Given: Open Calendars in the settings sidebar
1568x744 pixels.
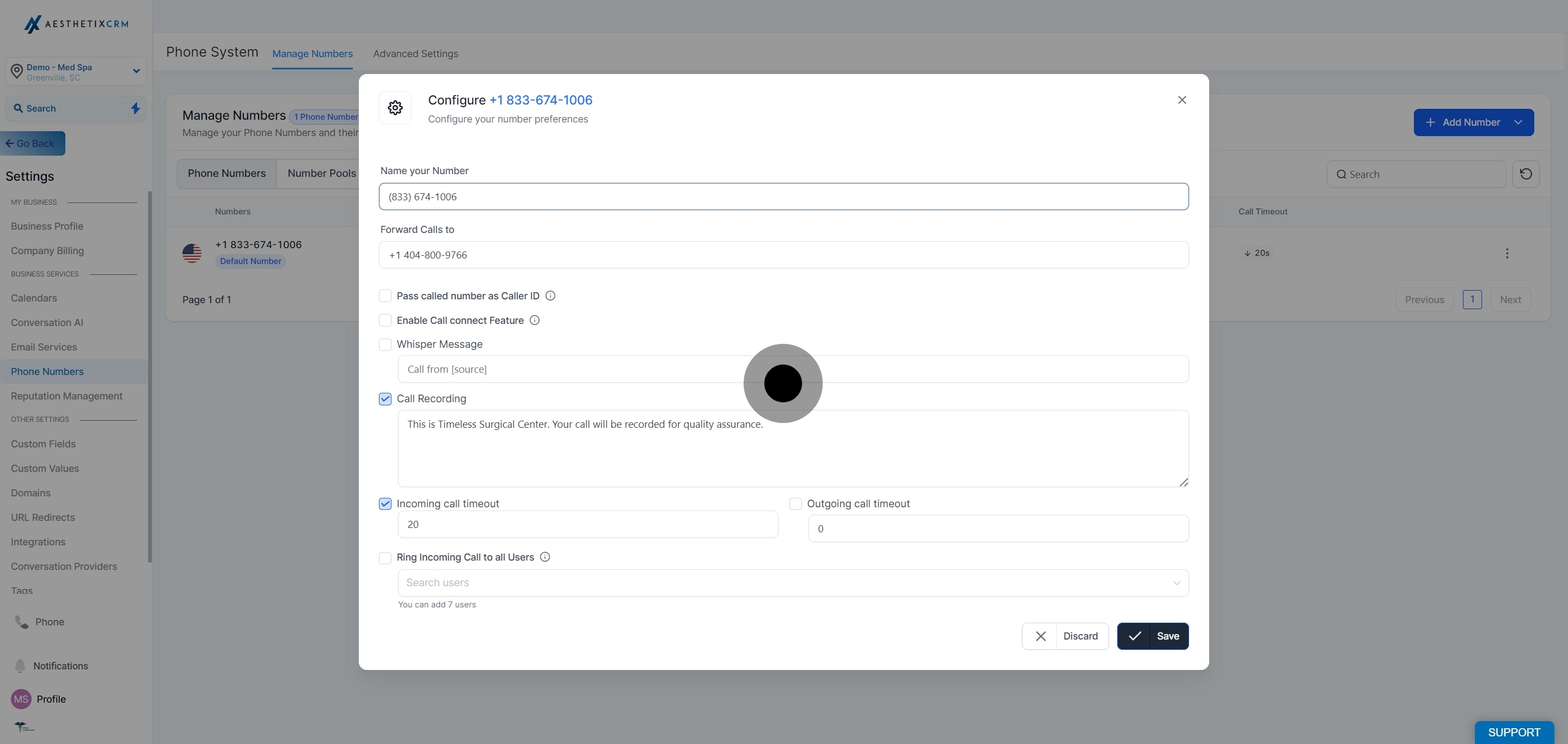Looking at the screenshot, I should 33,298.
